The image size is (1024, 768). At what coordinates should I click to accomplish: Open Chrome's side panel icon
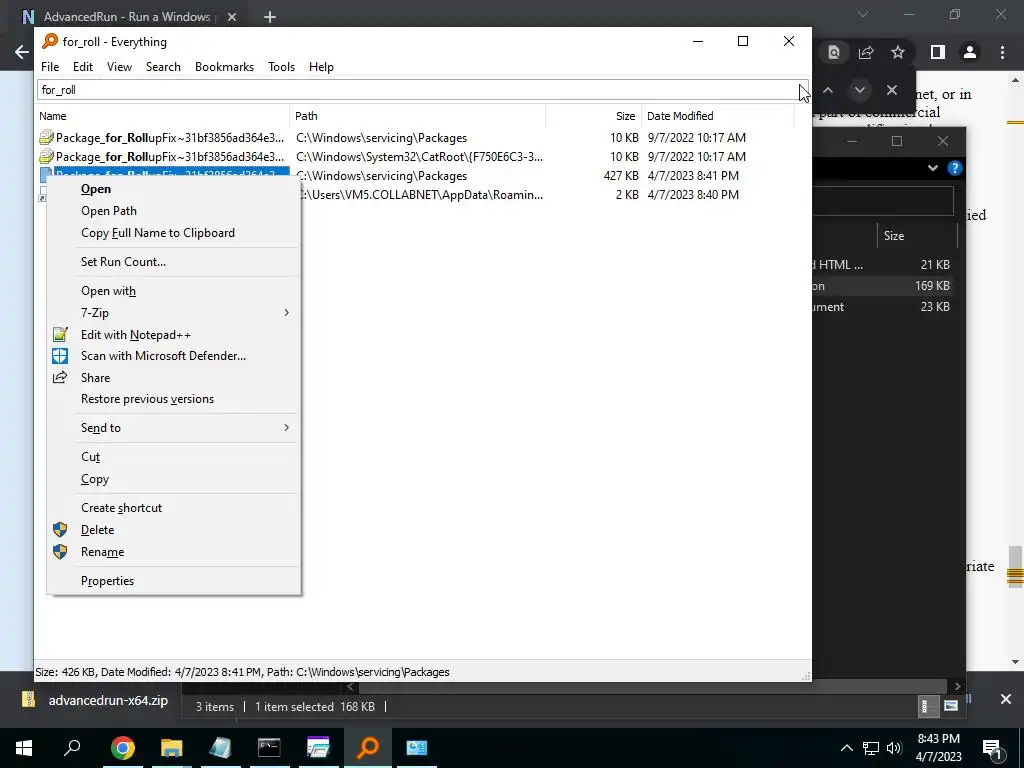point(938,52)
